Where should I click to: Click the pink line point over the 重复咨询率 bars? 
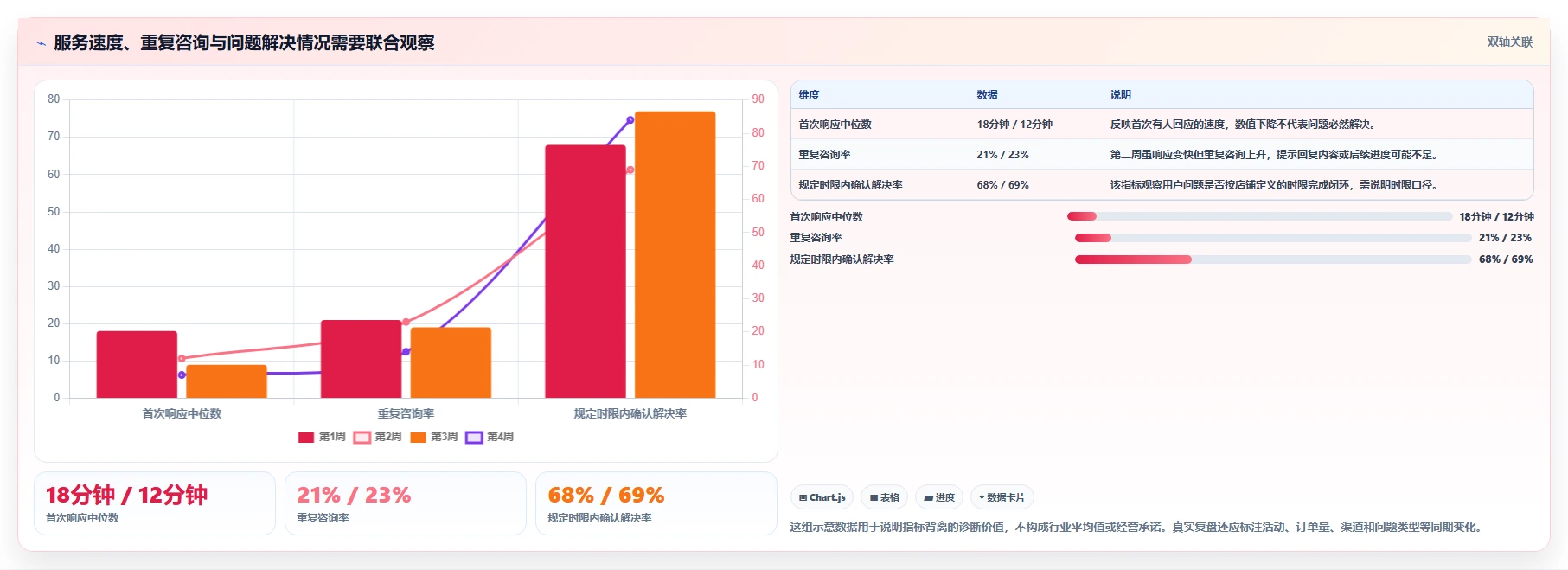click(406, 322)
